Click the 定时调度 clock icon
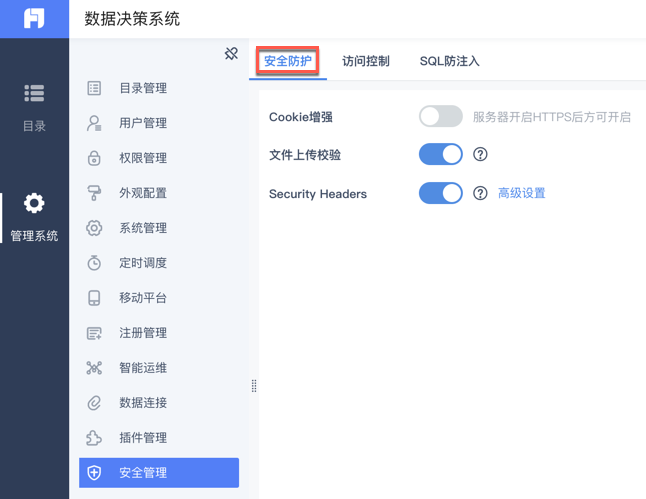This screenshot has width=646, height=499. (x=94, y=263)
